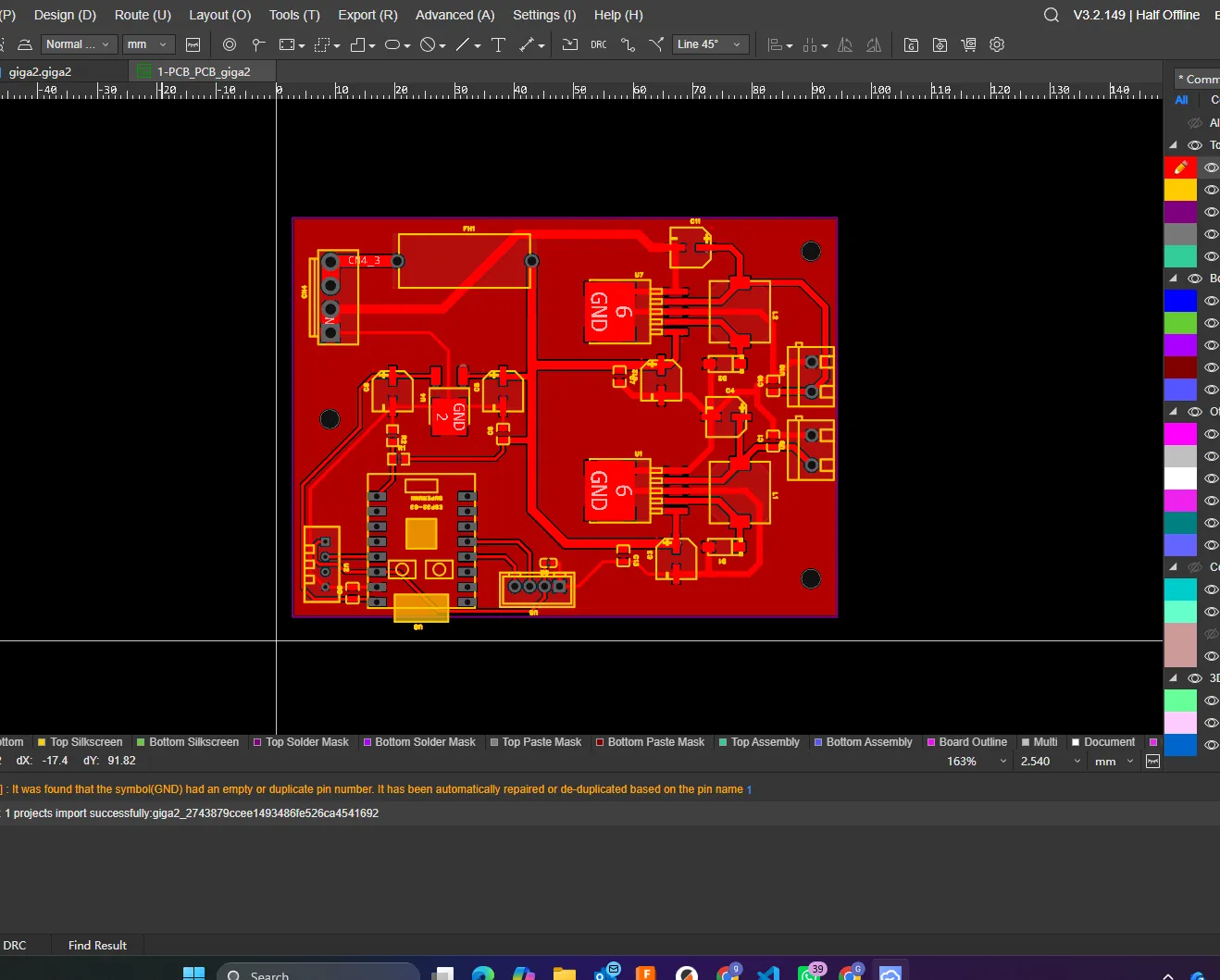Open the Design (D) menu
This screenshot has height=980, width=1220.
coord(65,15)
